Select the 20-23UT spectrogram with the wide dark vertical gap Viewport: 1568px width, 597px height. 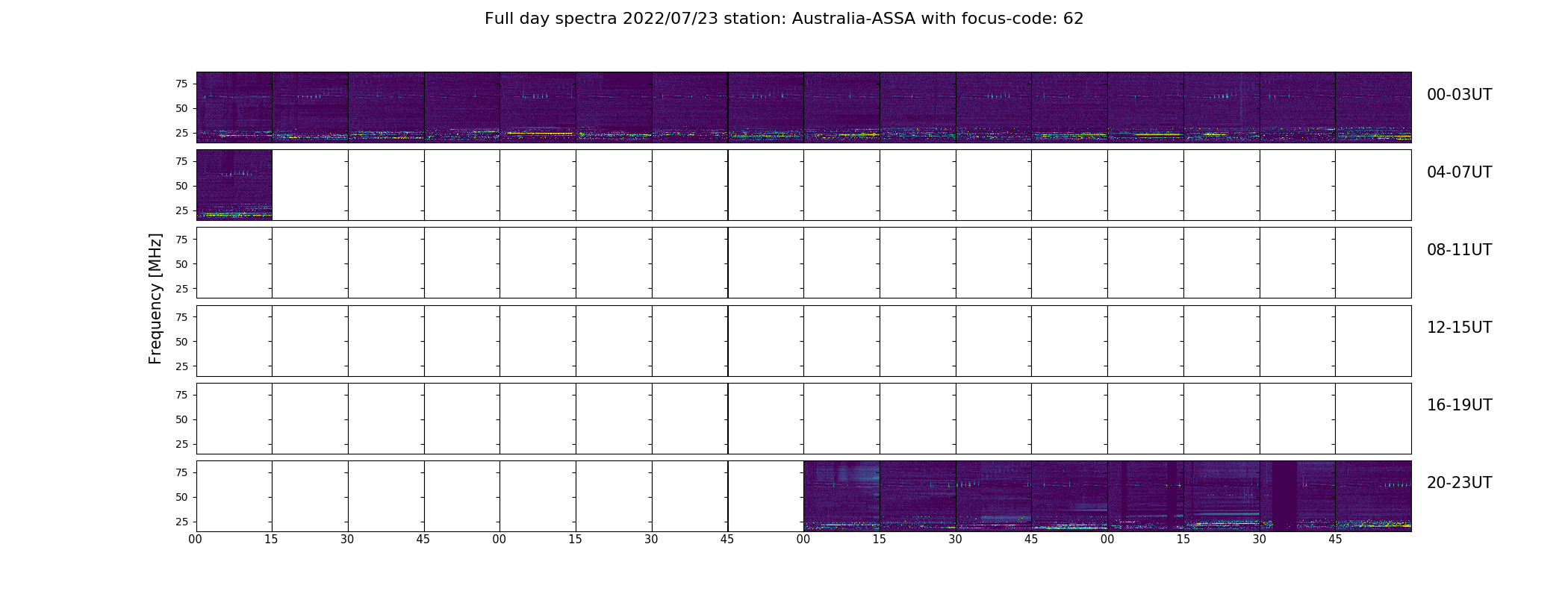pos(1298,496)
